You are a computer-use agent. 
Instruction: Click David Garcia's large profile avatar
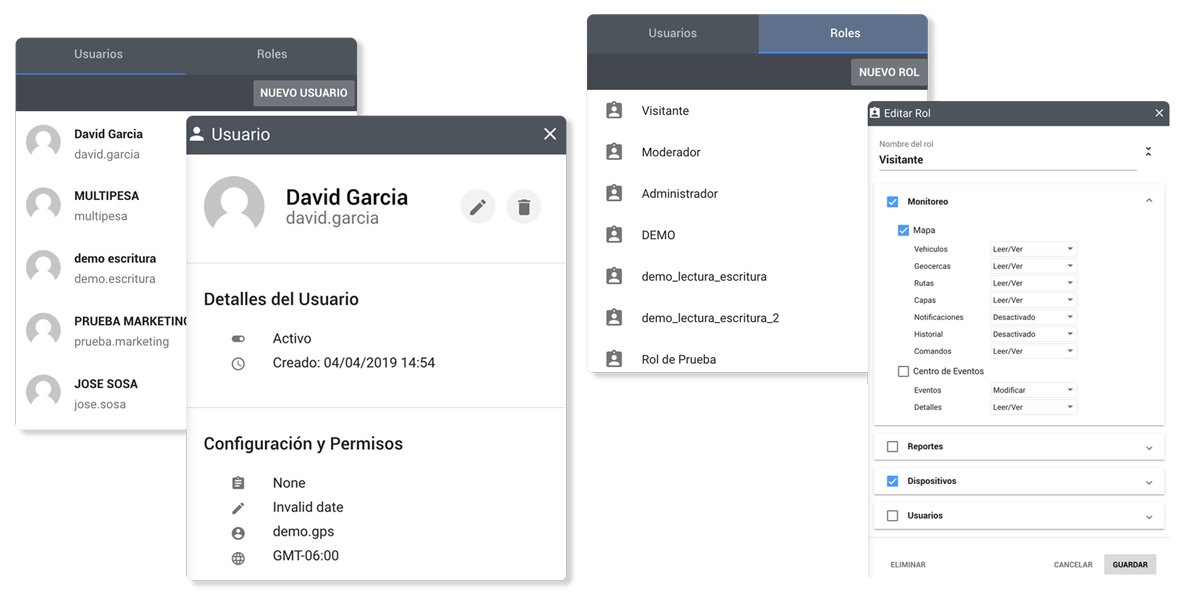click(x=234, y=207)
